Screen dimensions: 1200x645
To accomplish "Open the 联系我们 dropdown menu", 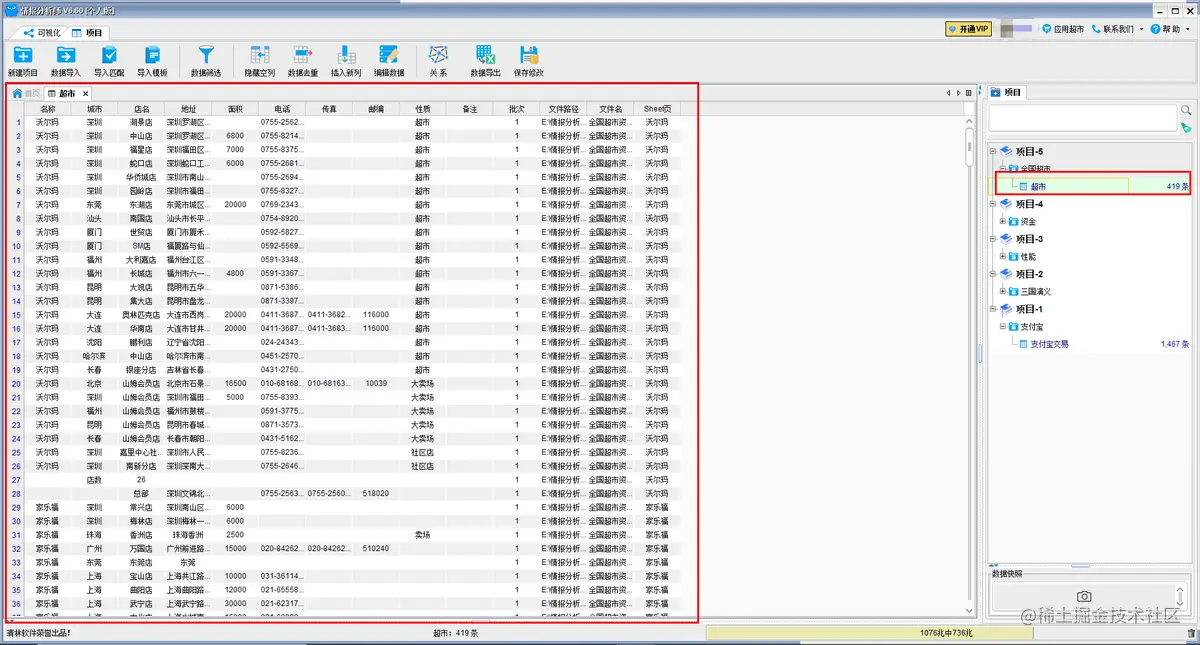I will coord(1118,30).
